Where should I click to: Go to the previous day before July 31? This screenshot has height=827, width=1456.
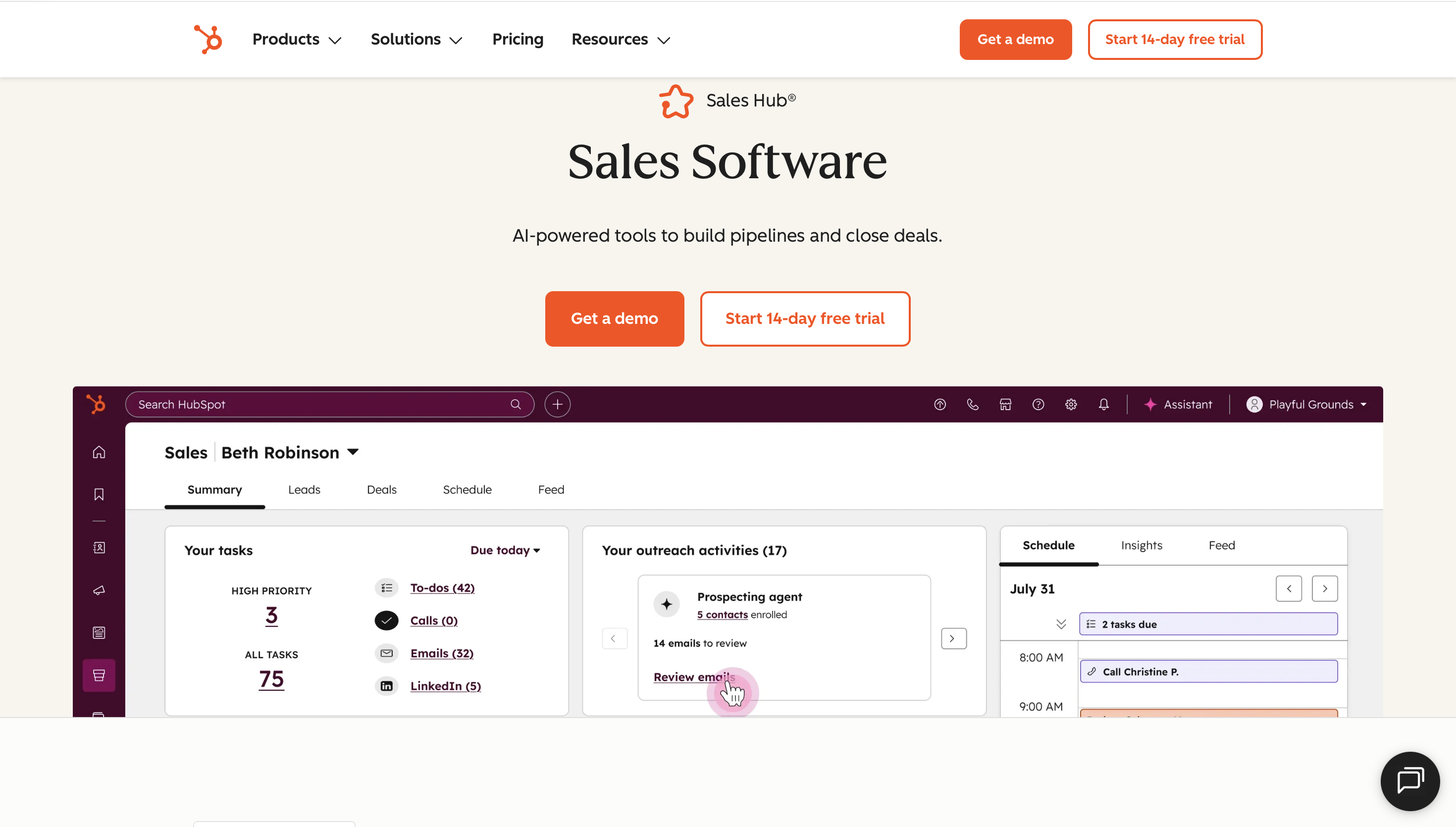tap(1289, 588)
